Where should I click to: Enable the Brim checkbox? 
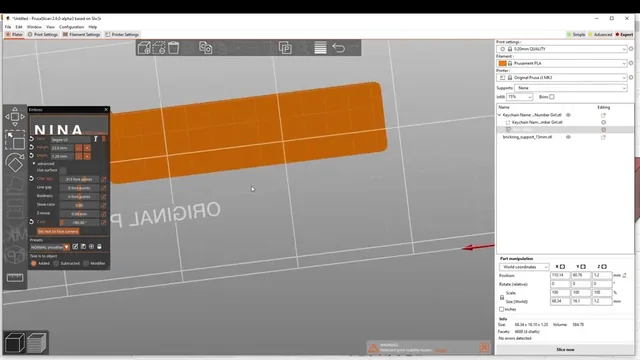coord(552,97)
